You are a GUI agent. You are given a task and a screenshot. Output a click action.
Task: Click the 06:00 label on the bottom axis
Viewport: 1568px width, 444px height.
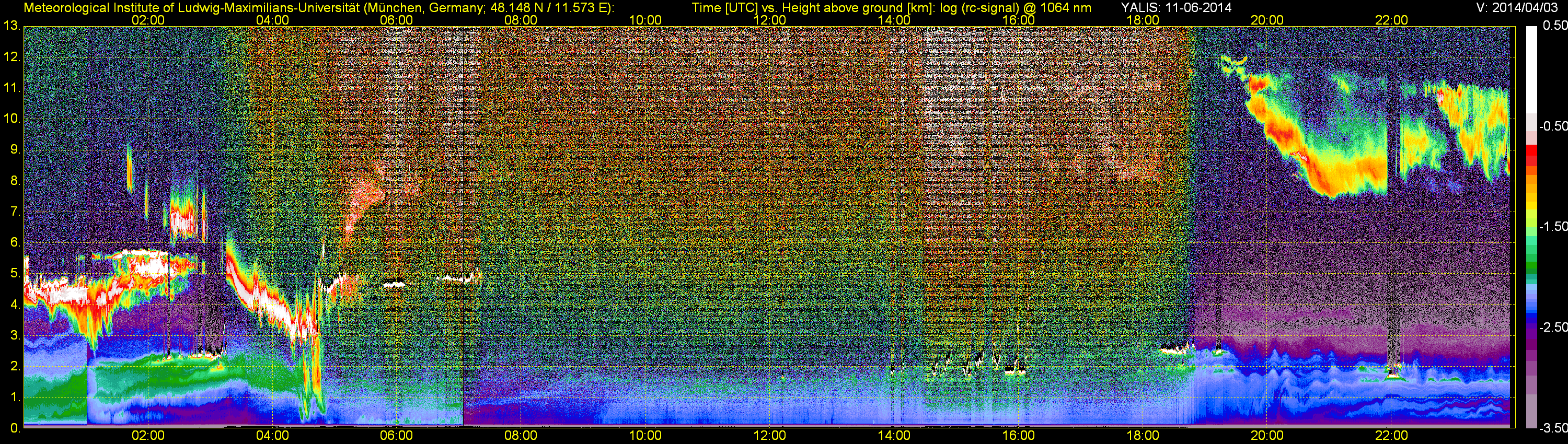click(x=396, y=436)
